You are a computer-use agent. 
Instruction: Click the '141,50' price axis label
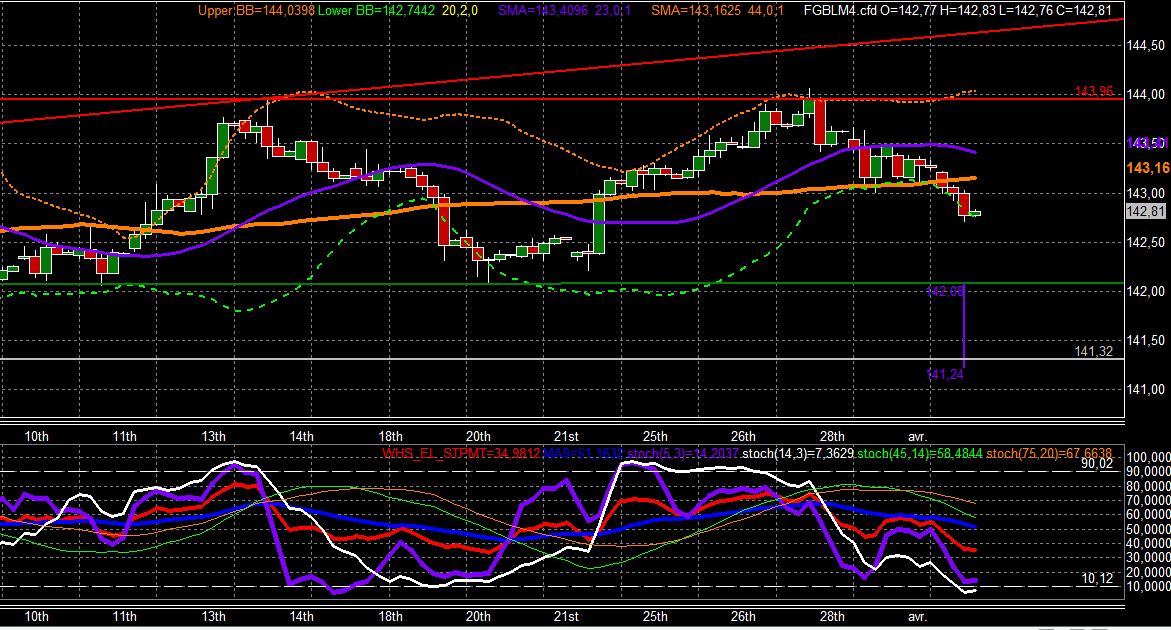click(1146, 340)
